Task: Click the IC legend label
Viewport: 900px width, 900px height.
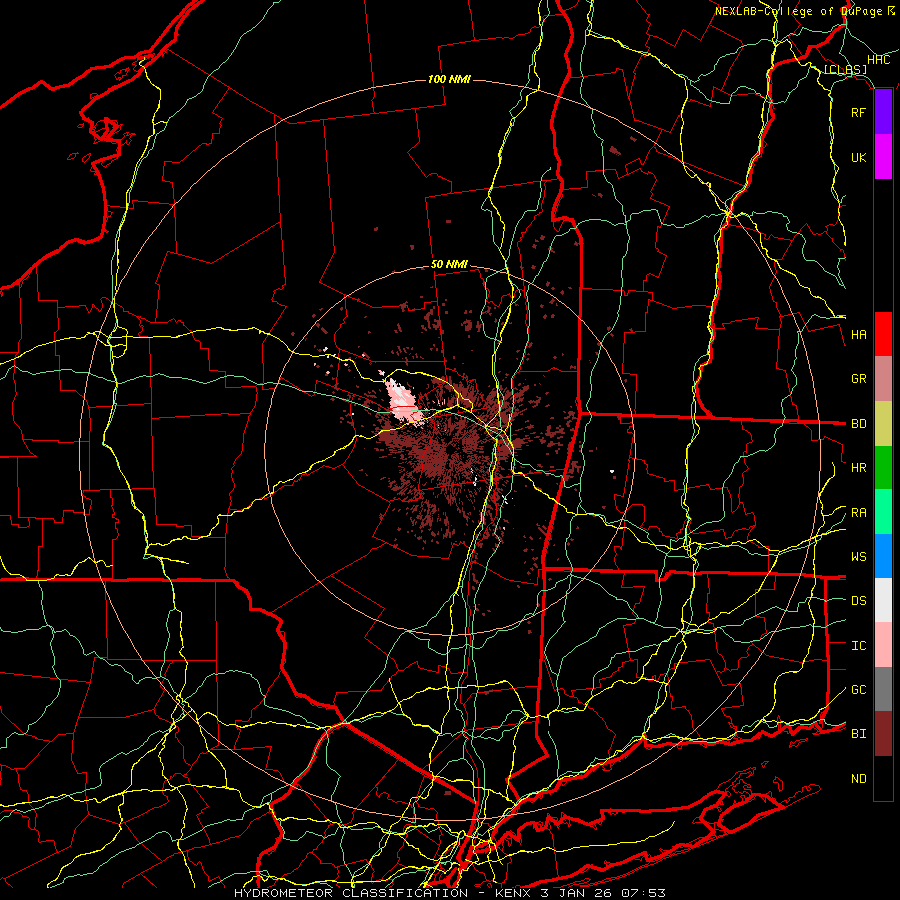Action: pyautogui.click(x=858, y=646)
